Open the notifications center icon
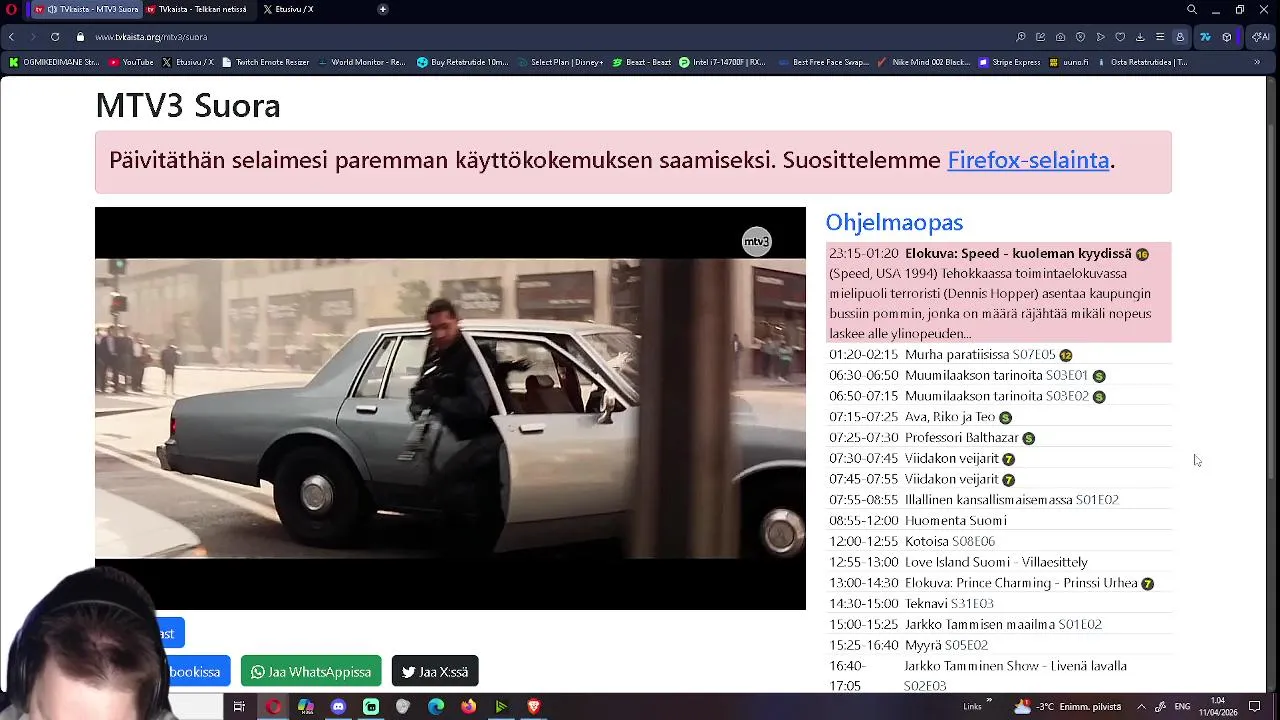Image resolution: width=1280 pixels, height=720 pixels. [x=1255, y=707]
